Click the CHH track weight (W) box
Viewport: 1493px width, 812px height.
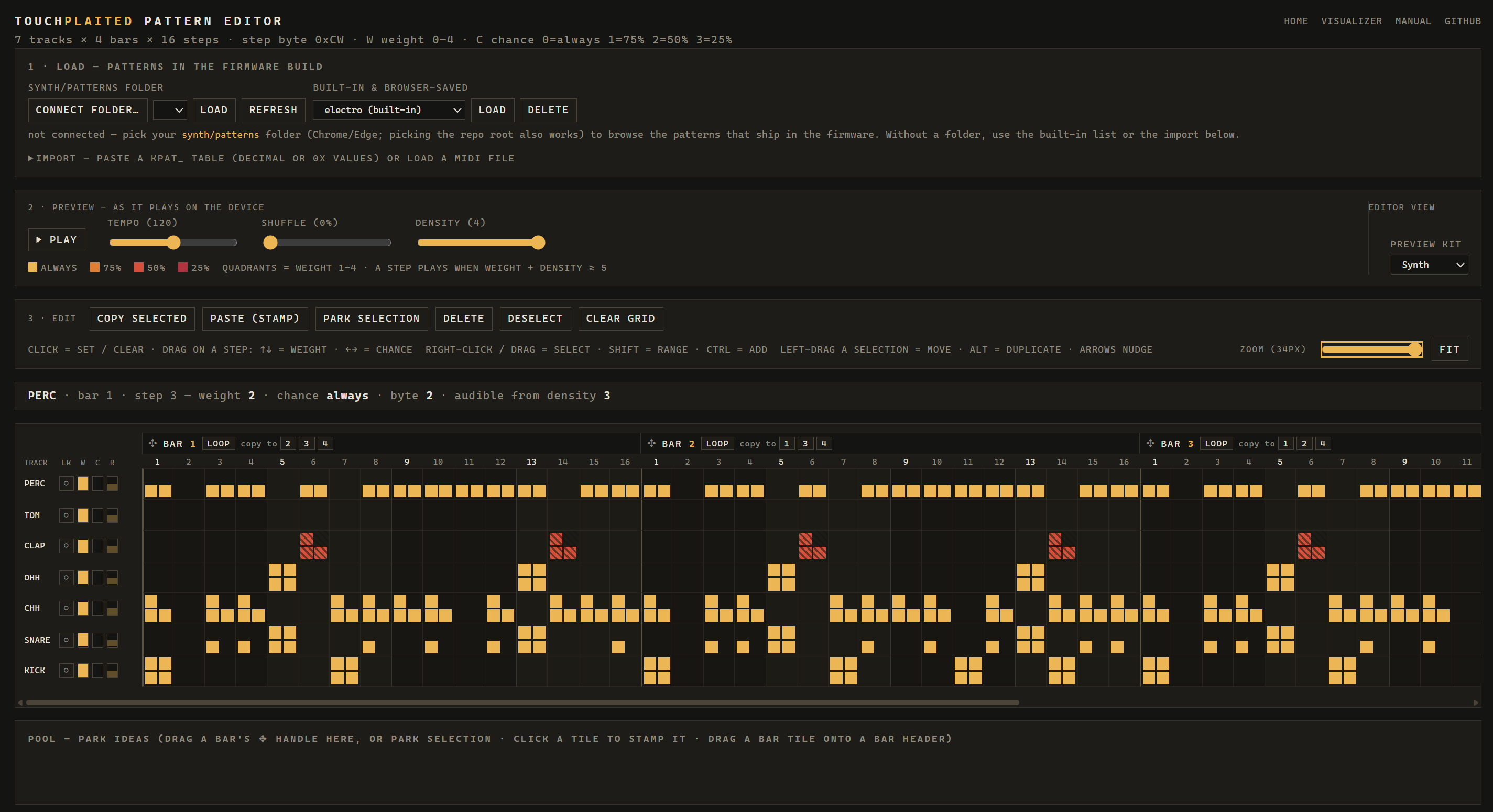tap(83, 608)
